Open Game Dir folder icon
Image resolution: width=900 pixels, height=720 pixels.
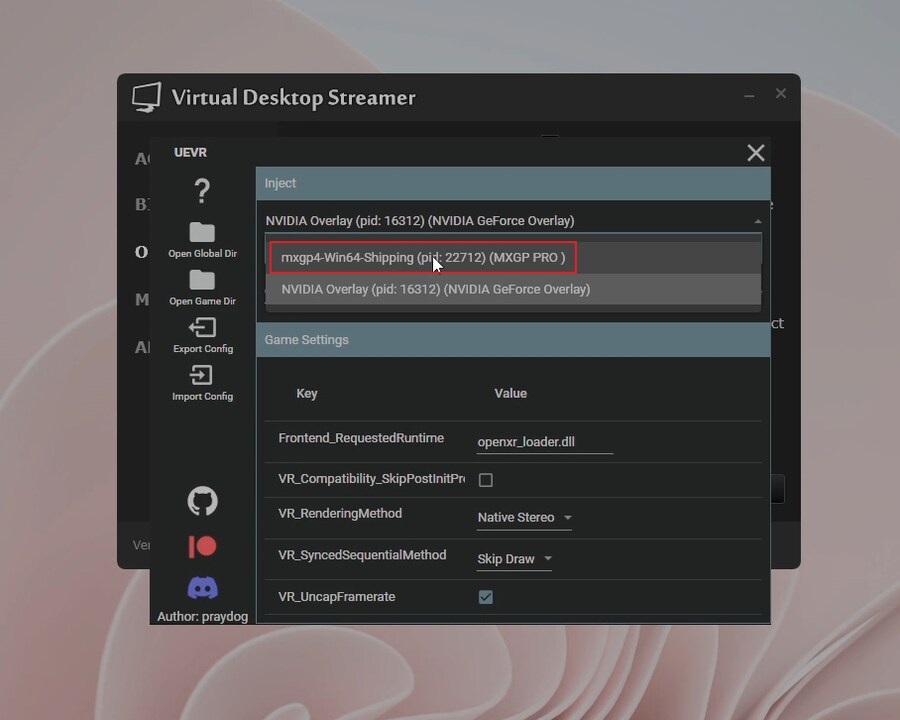point(202,280)
